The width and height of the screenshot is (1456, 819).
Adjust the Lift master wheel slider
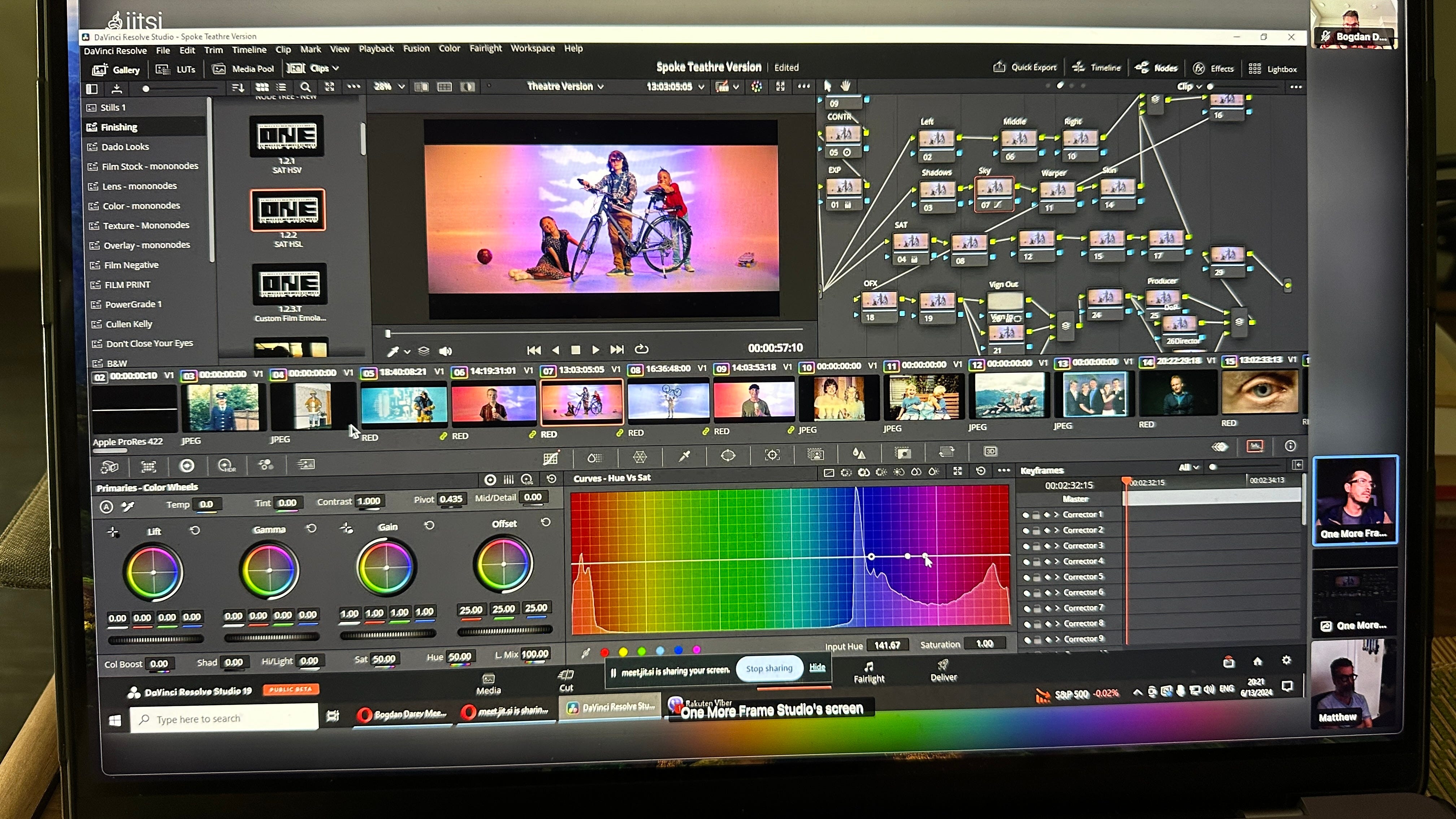point(155,640)
